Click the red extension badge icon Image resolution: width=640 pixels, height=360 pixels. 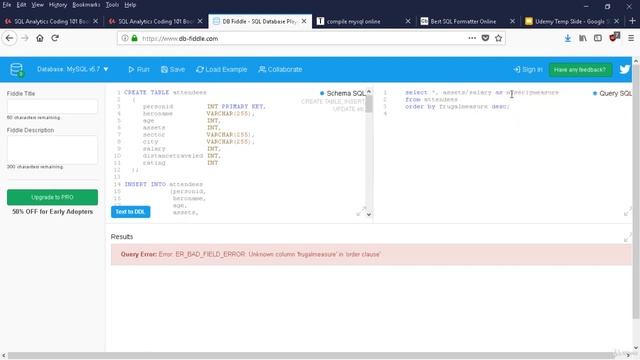coord(614,37)
